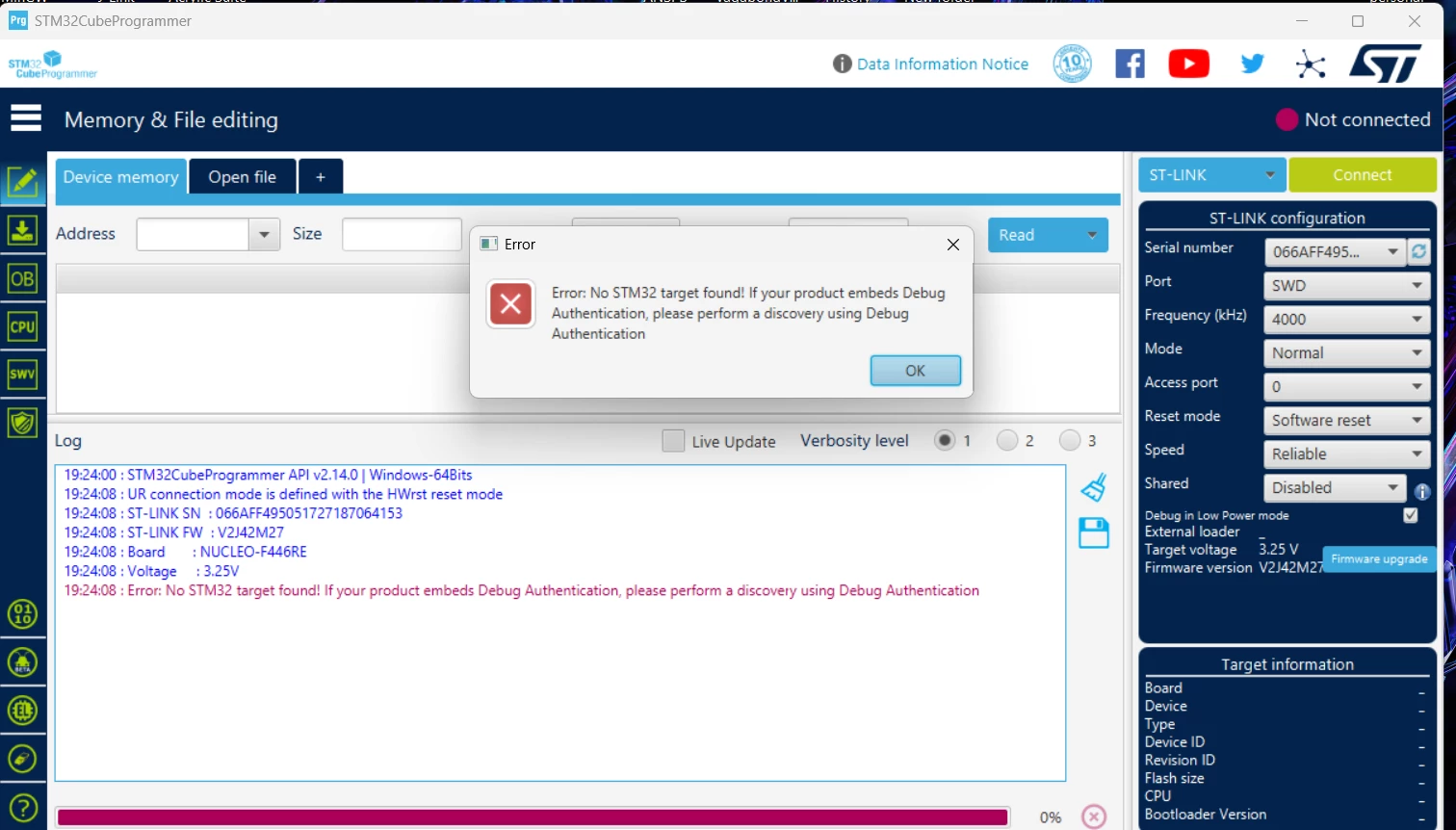
Task: Refresh the ST-LINK serial number list
Action: (x=1418, y=252)
